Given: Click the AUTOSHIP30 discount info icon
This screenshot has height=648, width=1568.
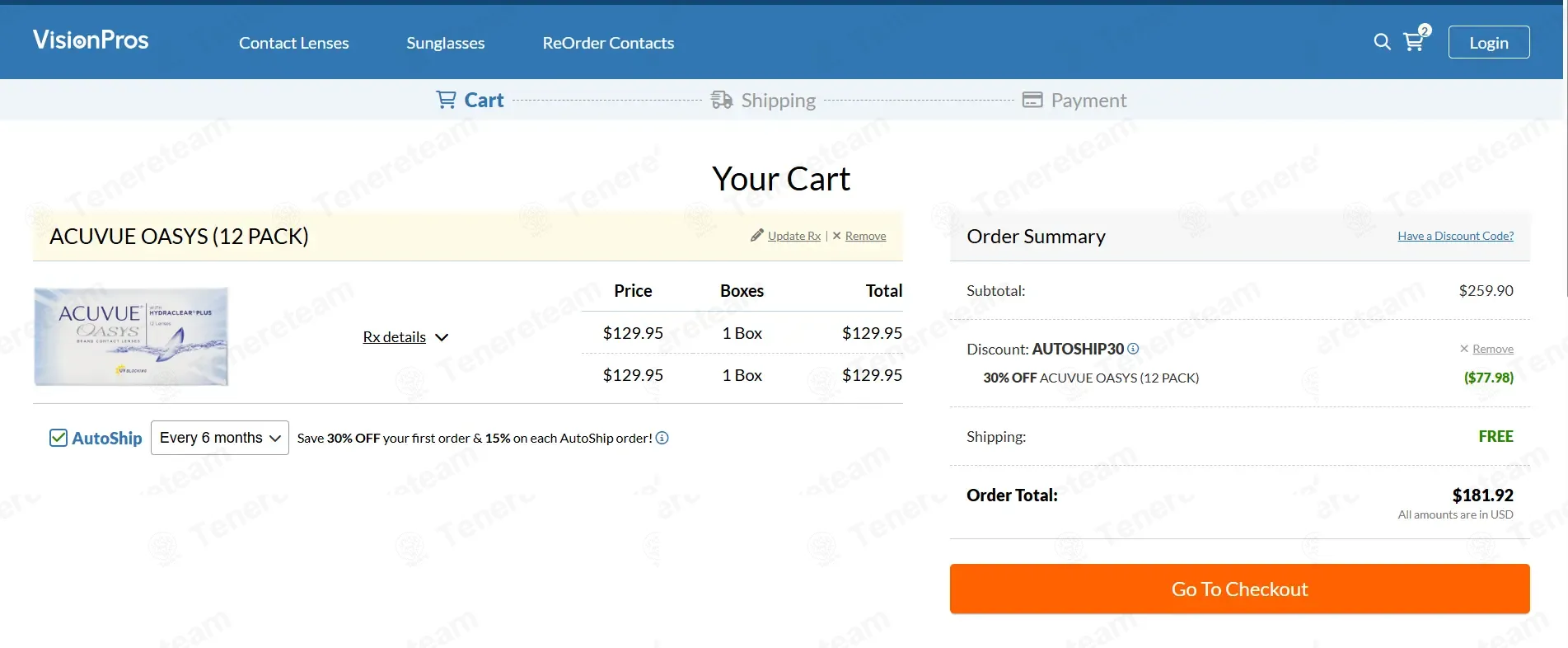Looking at the screenshot, I should coord(1133,349).
